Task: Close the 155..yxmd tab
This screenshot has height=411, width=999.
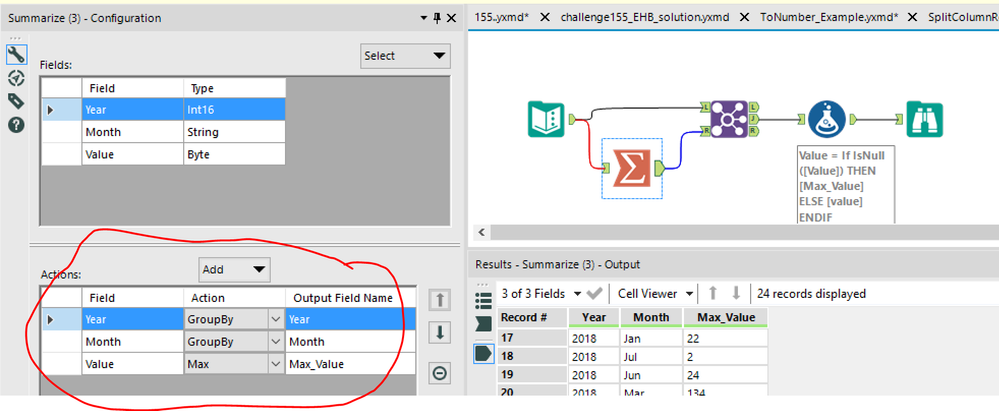Action: (x=545, y=17)
